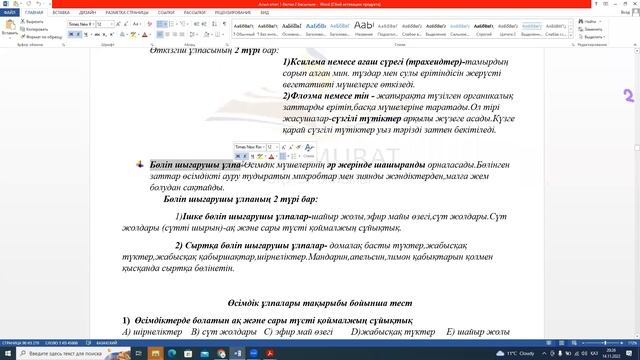The height and width of the screenshot is (360, 640).
Task: Increase font size in ribbon Font group
Action: 118,24
